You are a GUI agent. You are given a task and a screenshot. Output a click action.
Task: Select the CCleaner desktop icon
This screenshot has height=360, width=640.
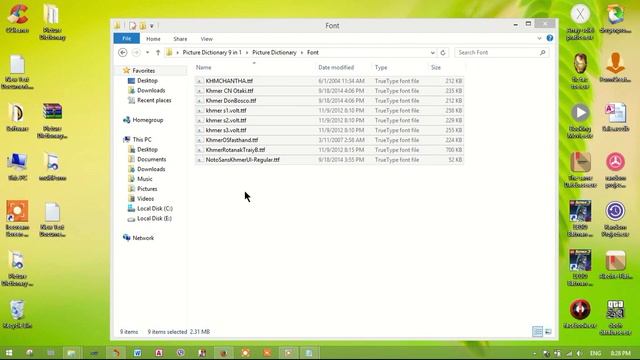pos(17,19)
